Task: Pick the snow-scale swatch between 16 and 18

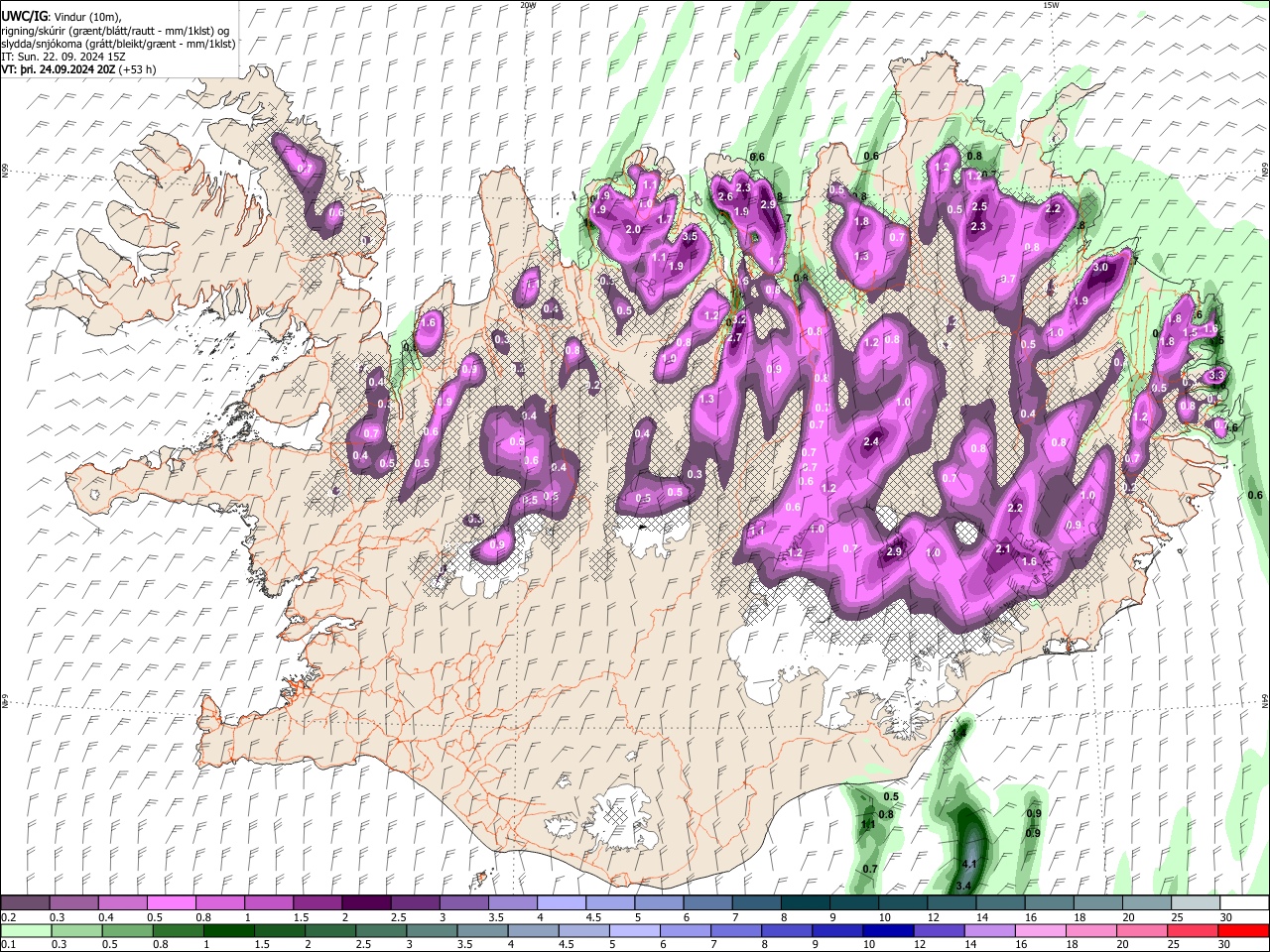Action: coord(1048,903)
